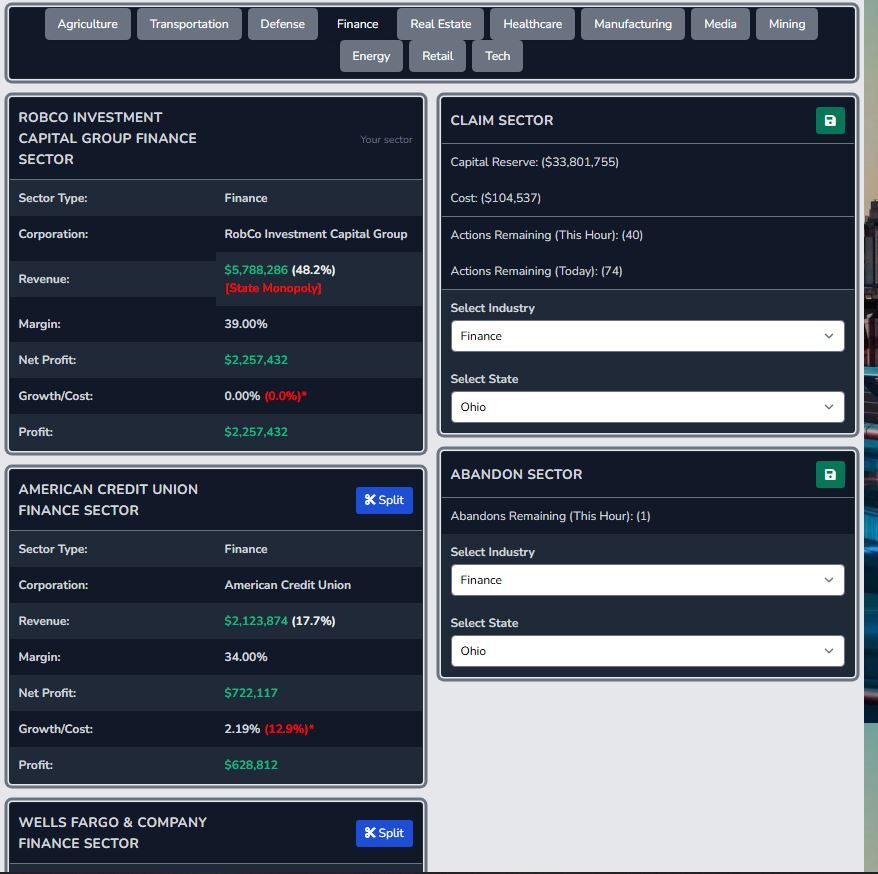Switch to the Agriculture tab

click(x=88, y=24)
